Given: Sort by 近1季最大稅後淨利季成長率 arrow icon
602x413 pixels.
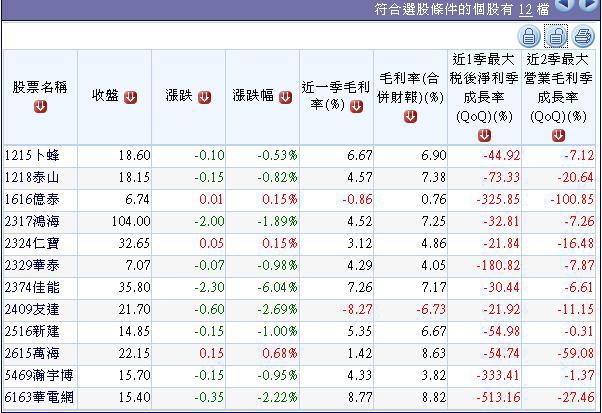Looking at the screenshot, I should pos(485,135).
